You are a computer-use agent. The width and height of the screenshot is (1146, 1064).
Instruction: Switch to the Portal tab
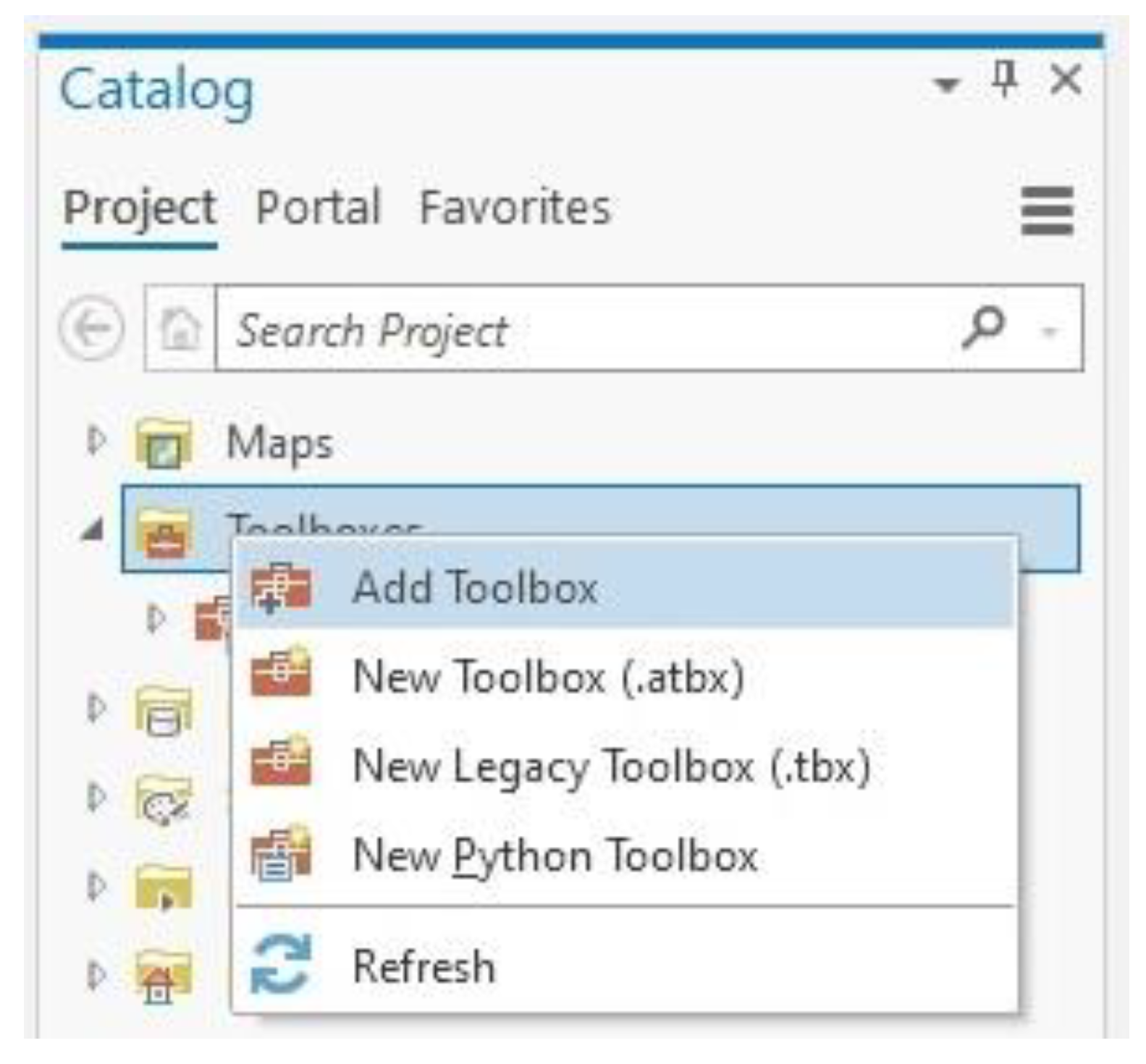318,208
